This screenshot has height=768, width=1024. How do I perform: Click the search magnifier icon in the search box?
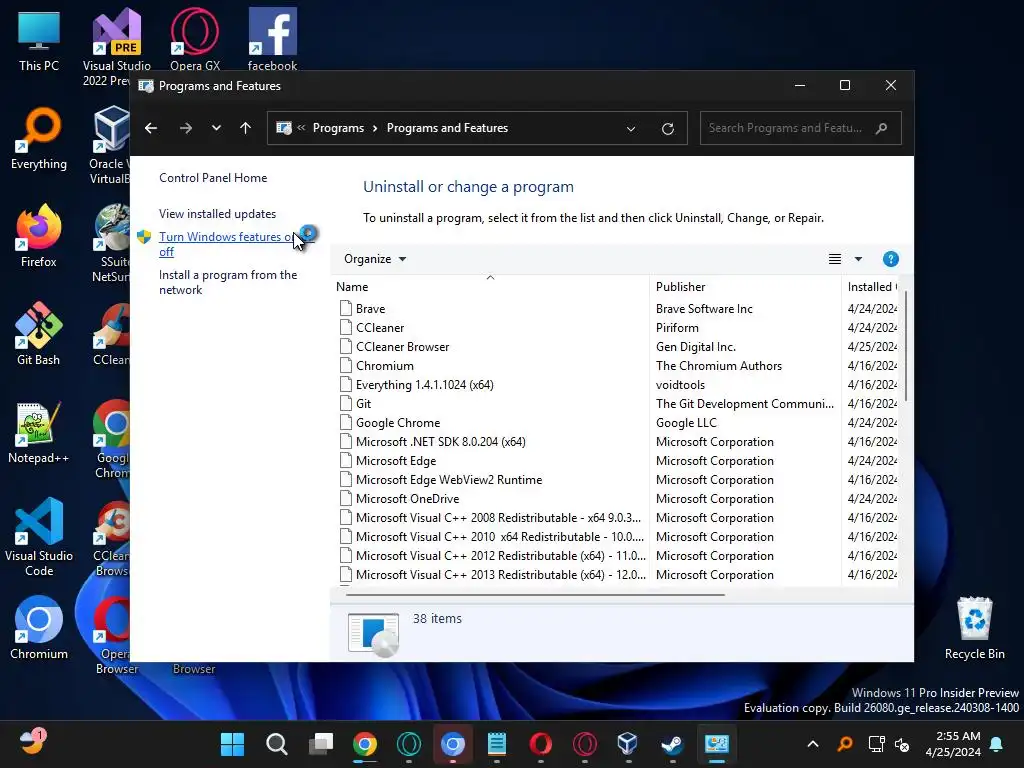point(882,128)
